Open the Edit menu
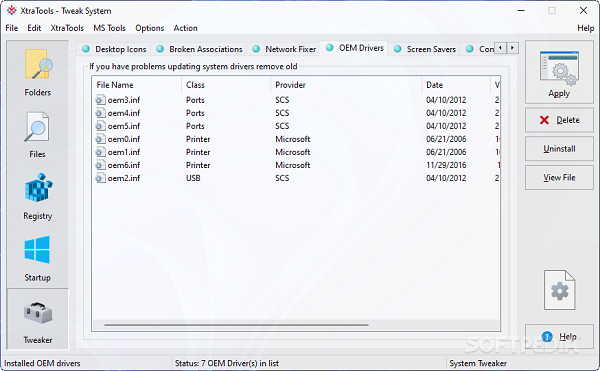The image size is (600, 371). [34, 28]
